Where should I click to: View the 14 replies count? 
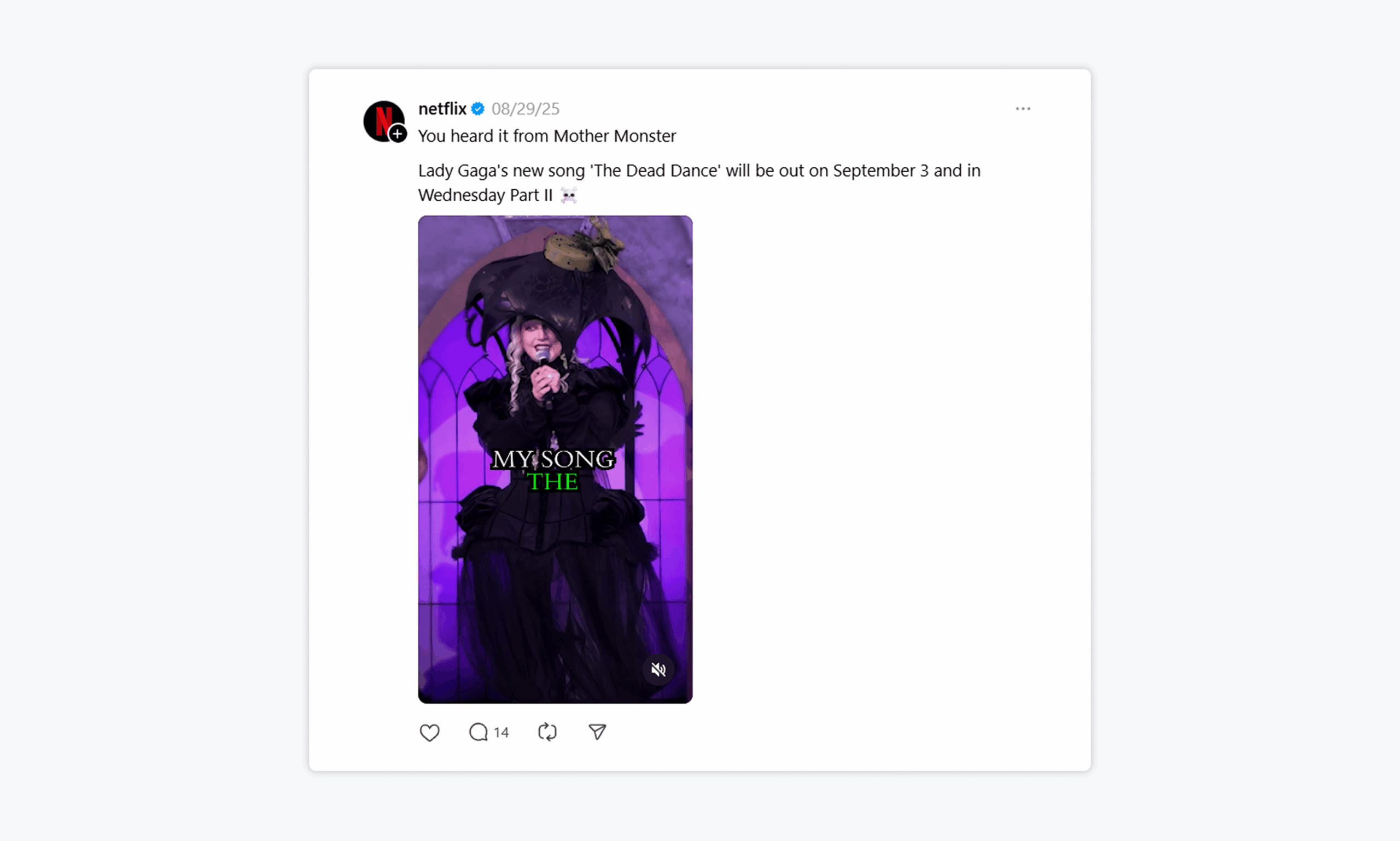[501, 732]
